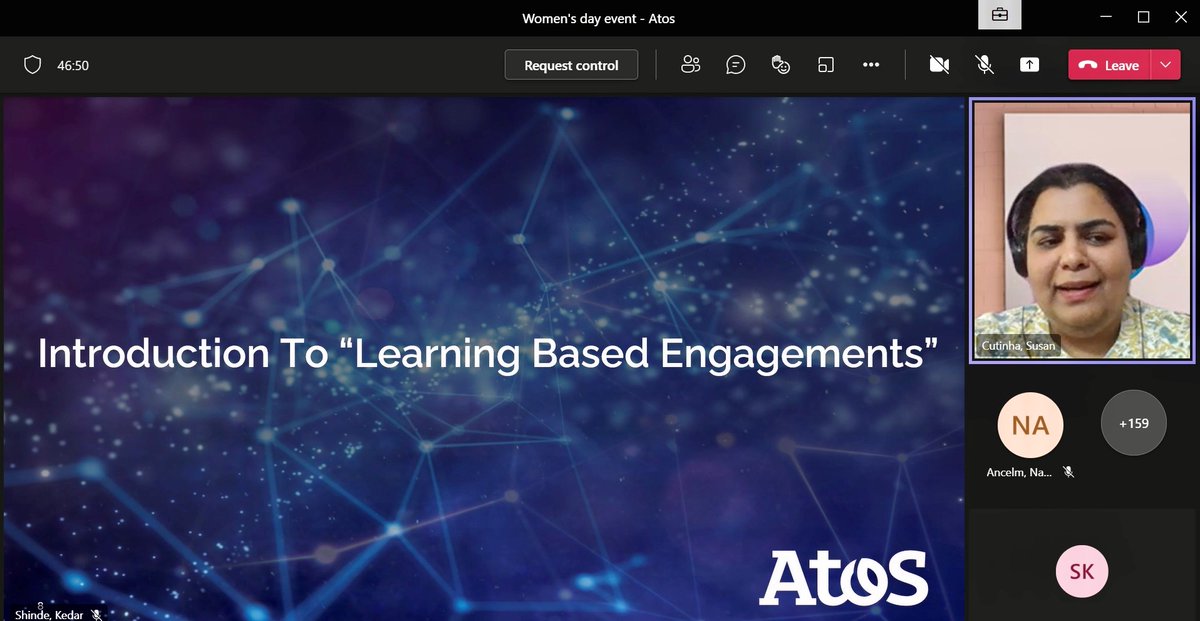Click the Share content icon
This screenshot has width=1200, height=621.
[1029, 65]
